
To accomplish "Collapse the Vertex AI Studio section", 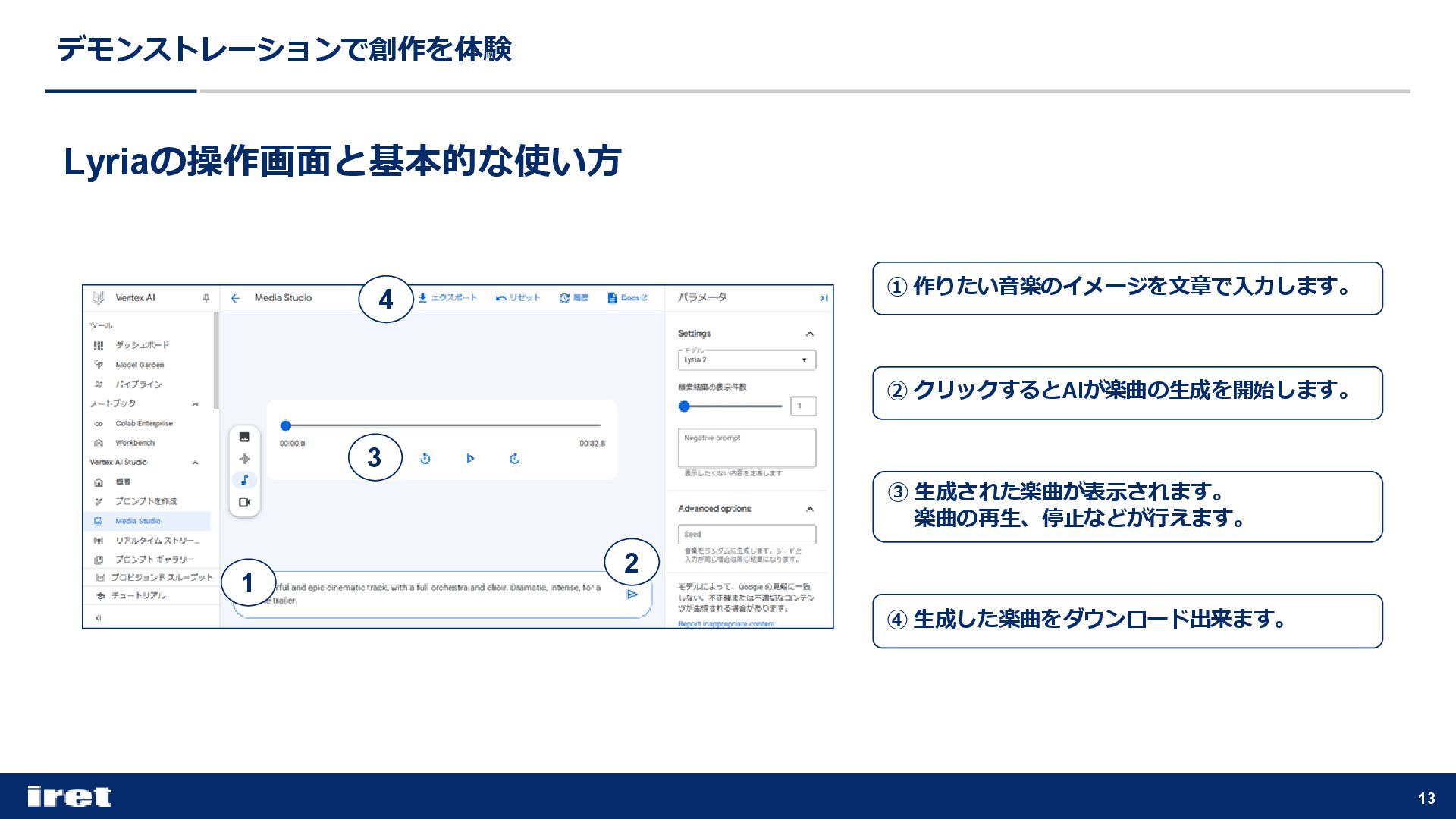I will click(x=196, y=463).
